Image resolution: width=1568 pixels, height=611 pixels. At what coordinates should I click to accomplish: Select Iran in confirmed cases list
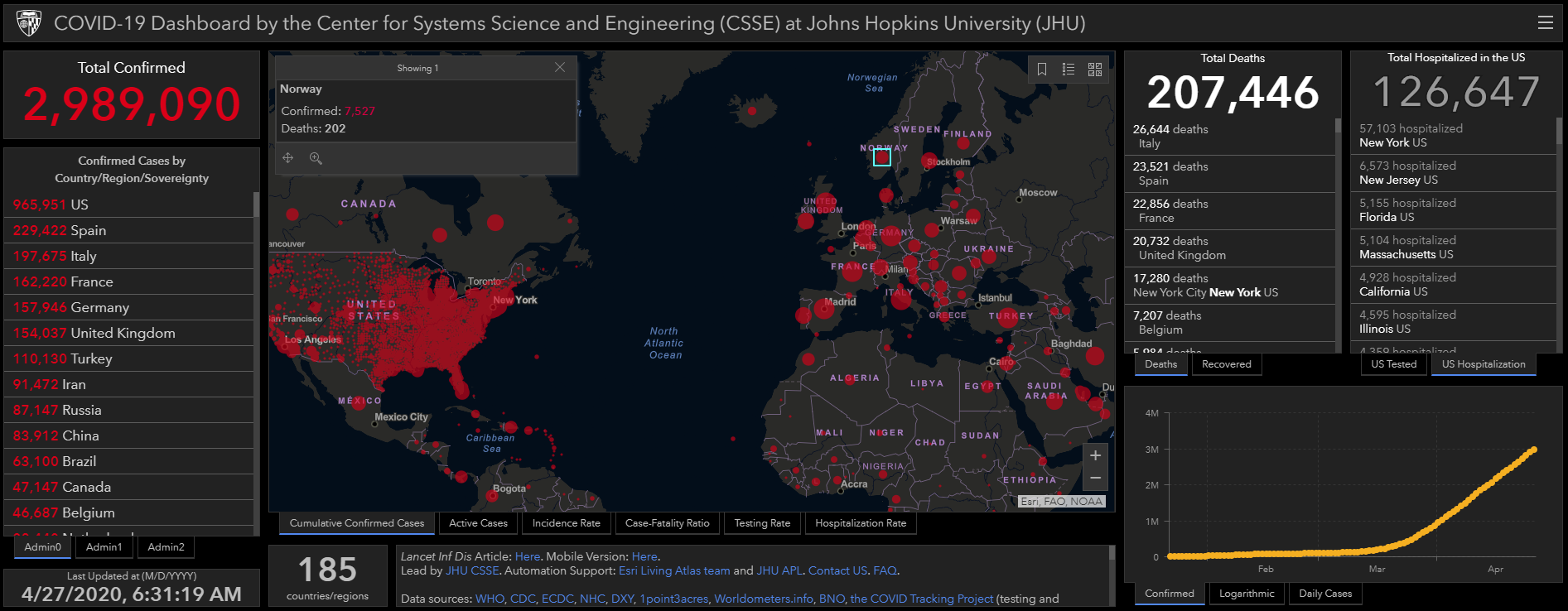click(128, 384)
